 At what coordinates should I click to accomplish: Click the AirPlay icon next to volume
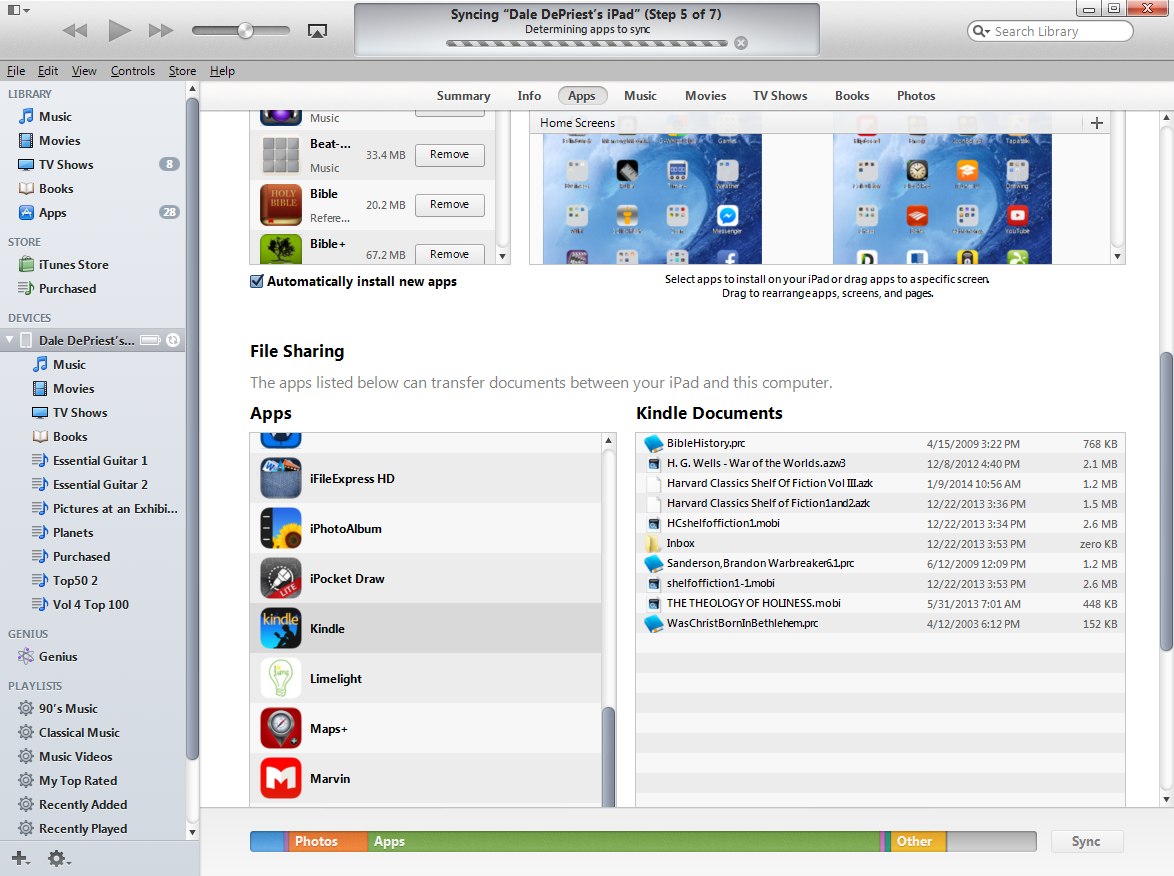pos(317,31)
